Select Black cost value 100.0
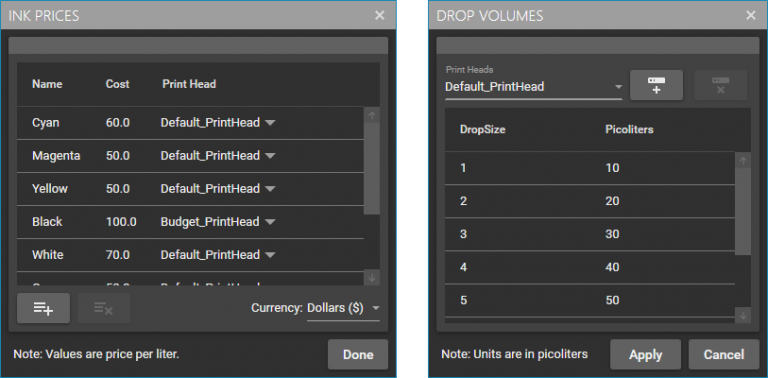This screenshot has width=768, height=378. (x=121, y=222)
